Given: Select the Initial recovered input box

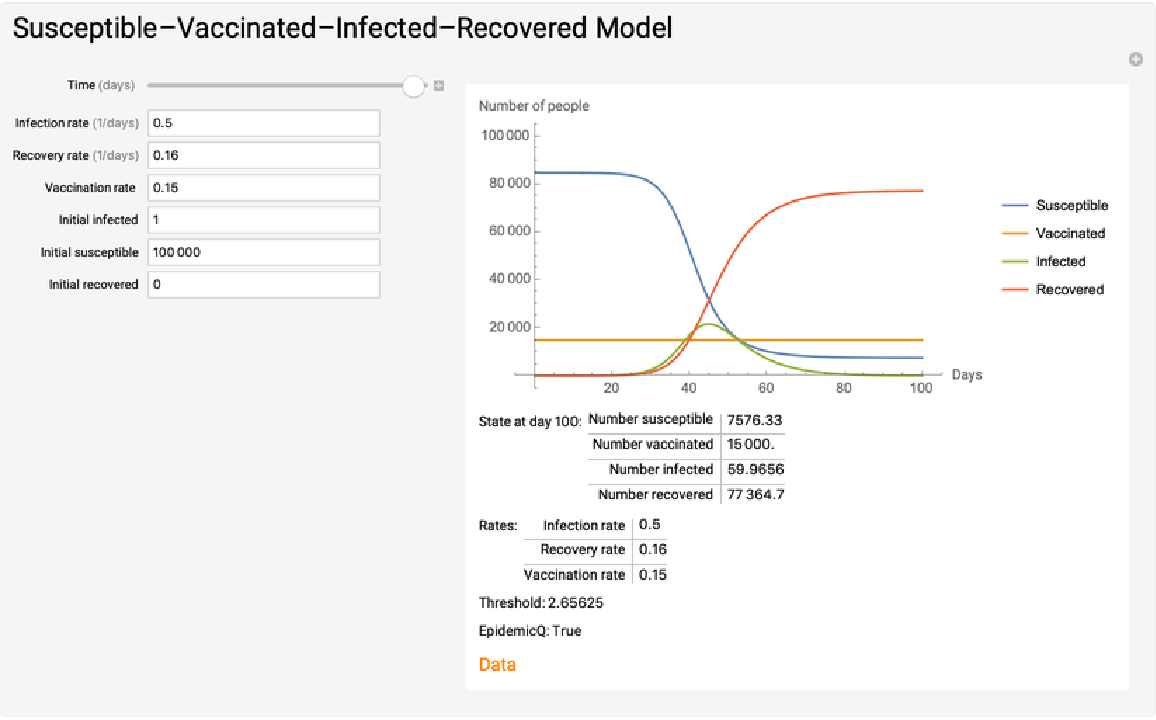Looking at the screenshot, I should [264, 285].
